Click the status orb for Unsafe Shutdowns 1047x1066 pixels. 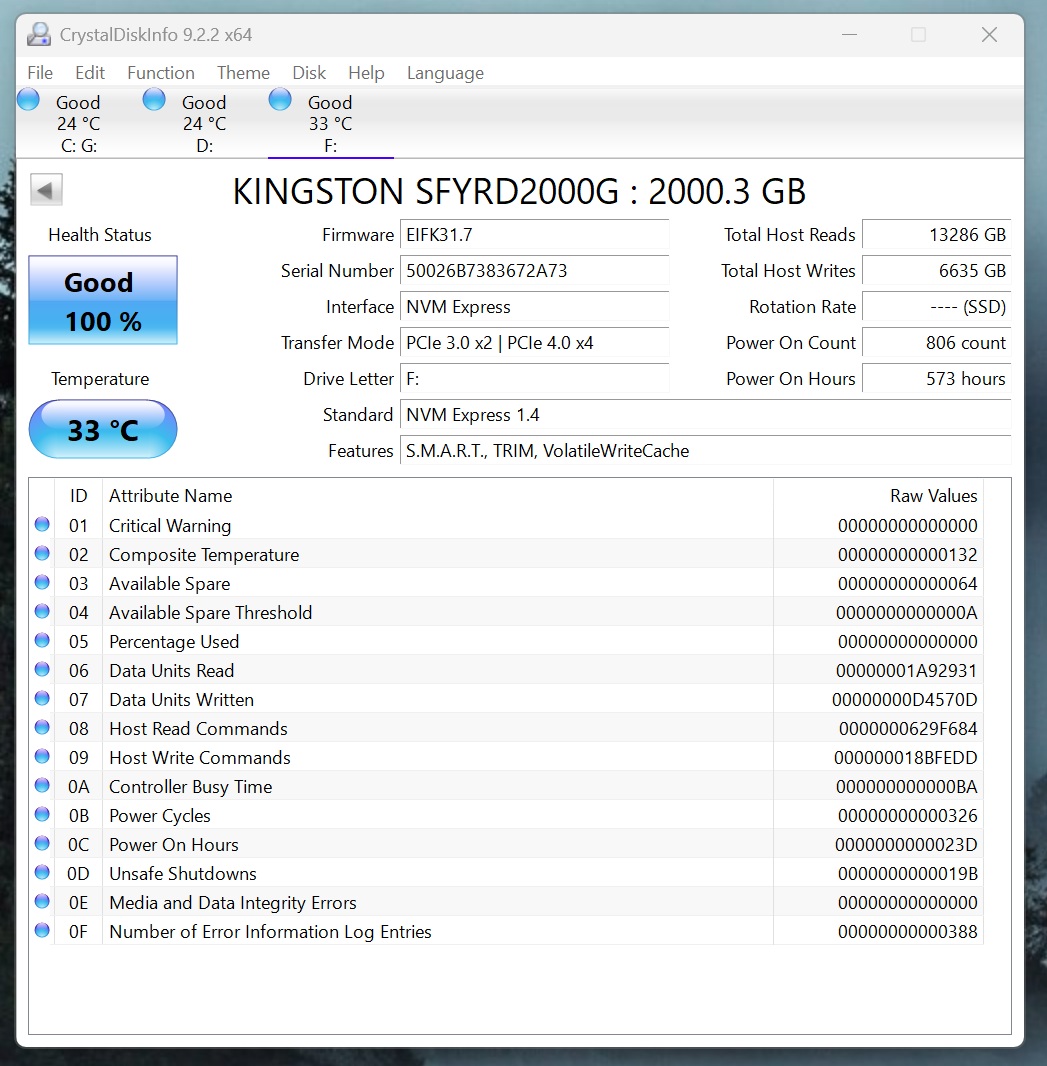click(x=42, y=872)
